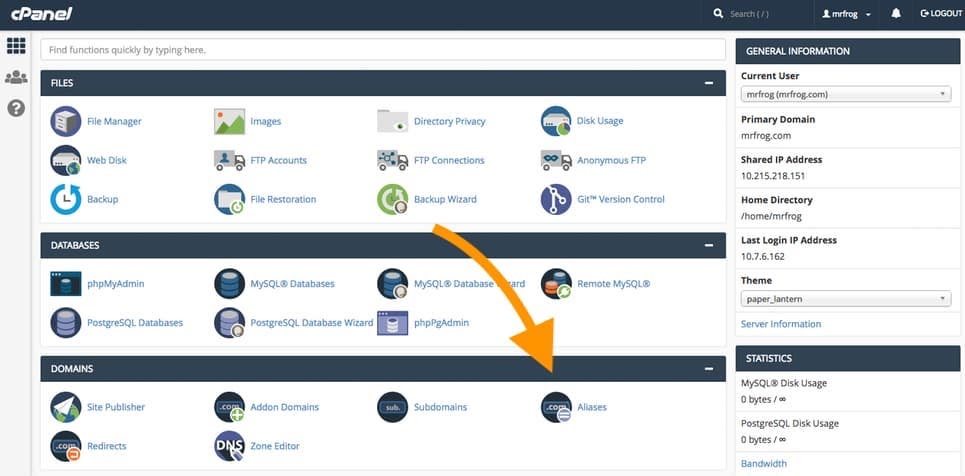The width and height of the screenshot is (965, 476).
Task: Click the File Manager text link
Action: coord(114,121)
